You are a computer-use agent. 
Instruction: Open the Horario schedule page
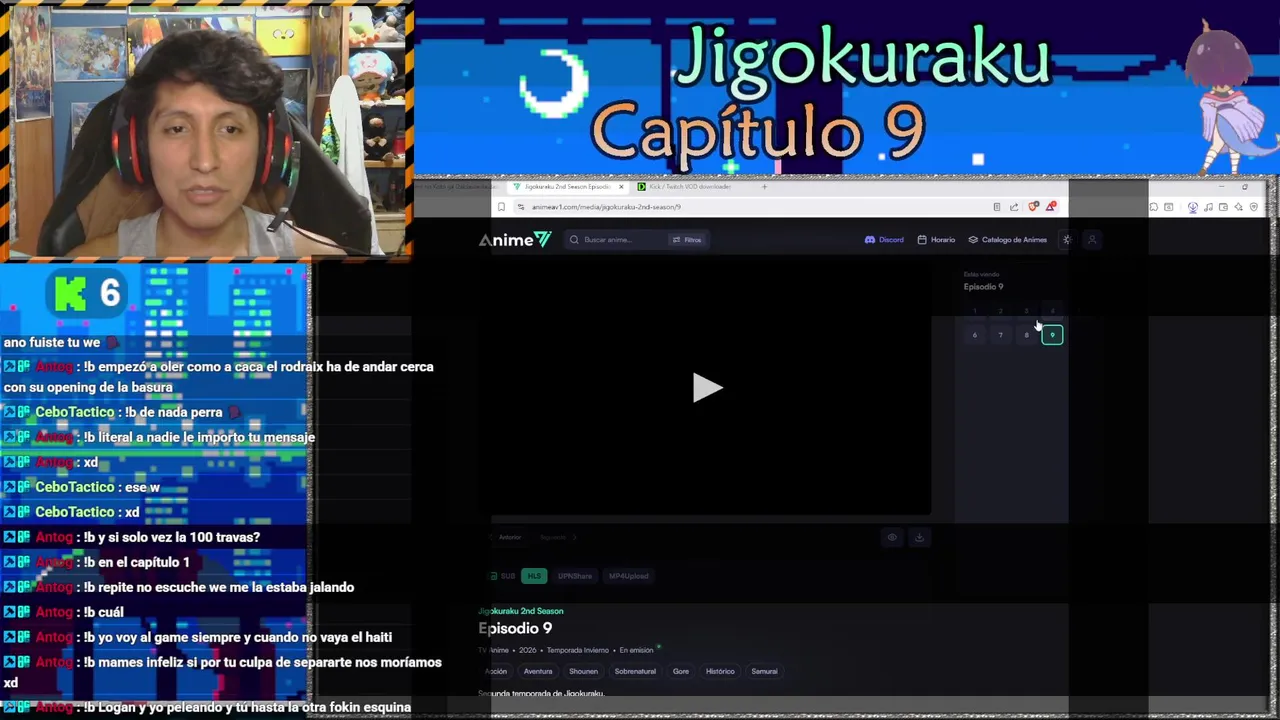pyautogui.click(x=936, y=240)
